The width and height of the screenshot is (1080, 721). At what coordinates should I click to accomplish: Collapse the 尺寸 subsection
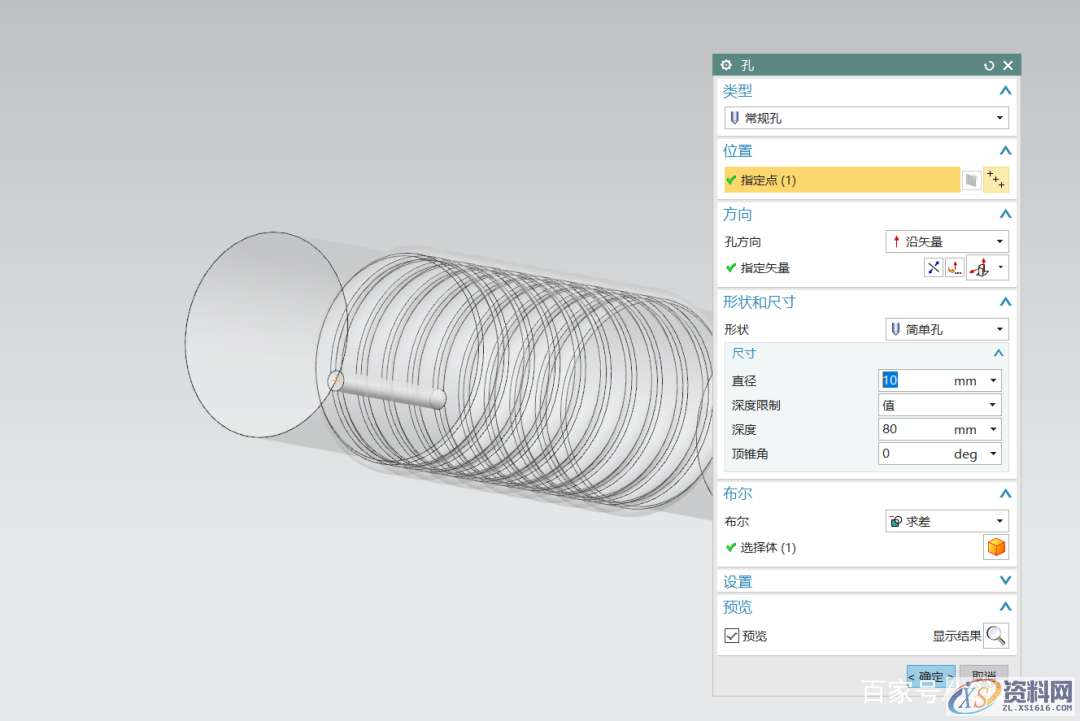point(998,353)
